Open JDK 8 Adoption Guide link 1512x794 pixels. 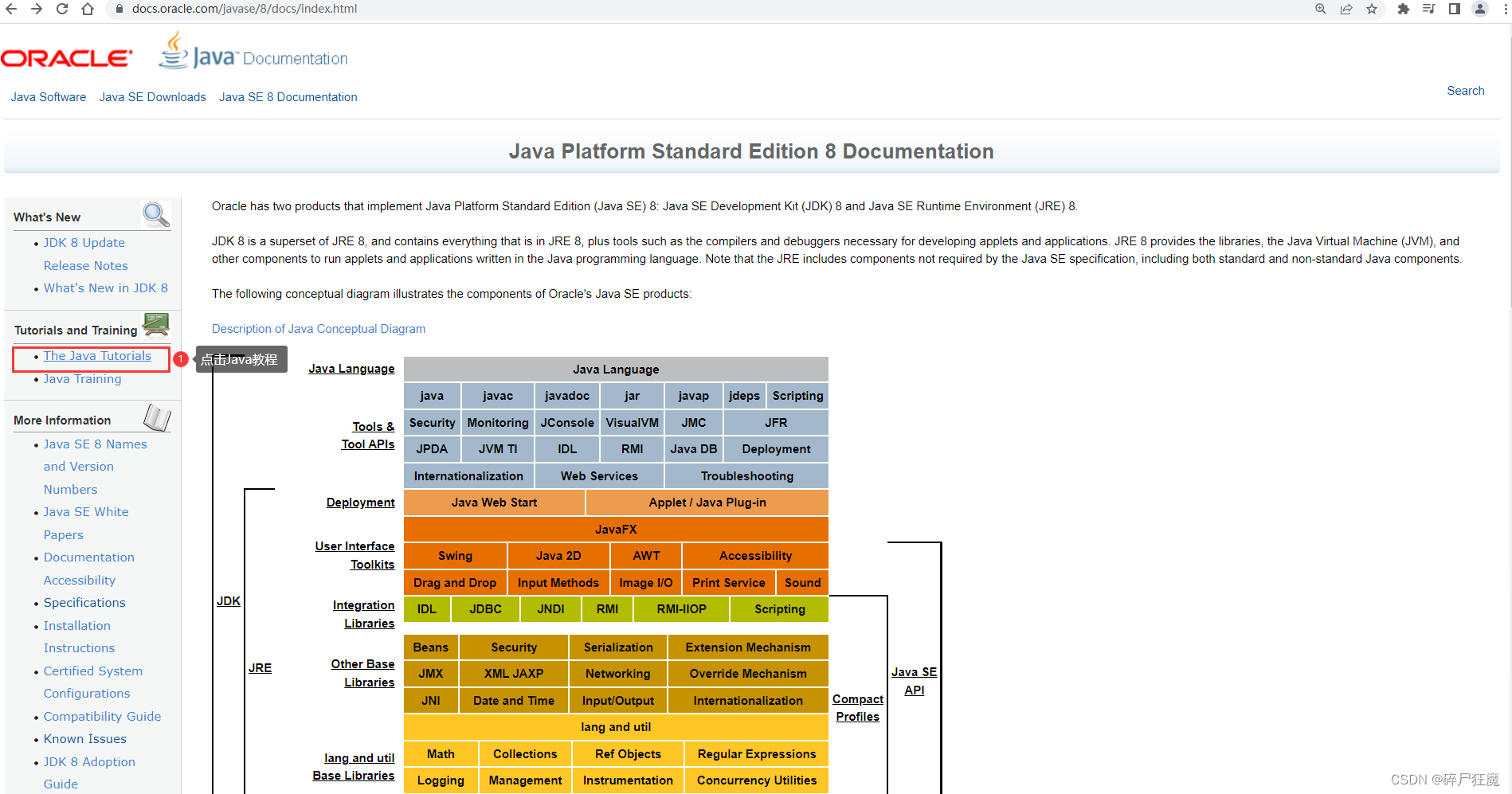(x=89, y=772)
